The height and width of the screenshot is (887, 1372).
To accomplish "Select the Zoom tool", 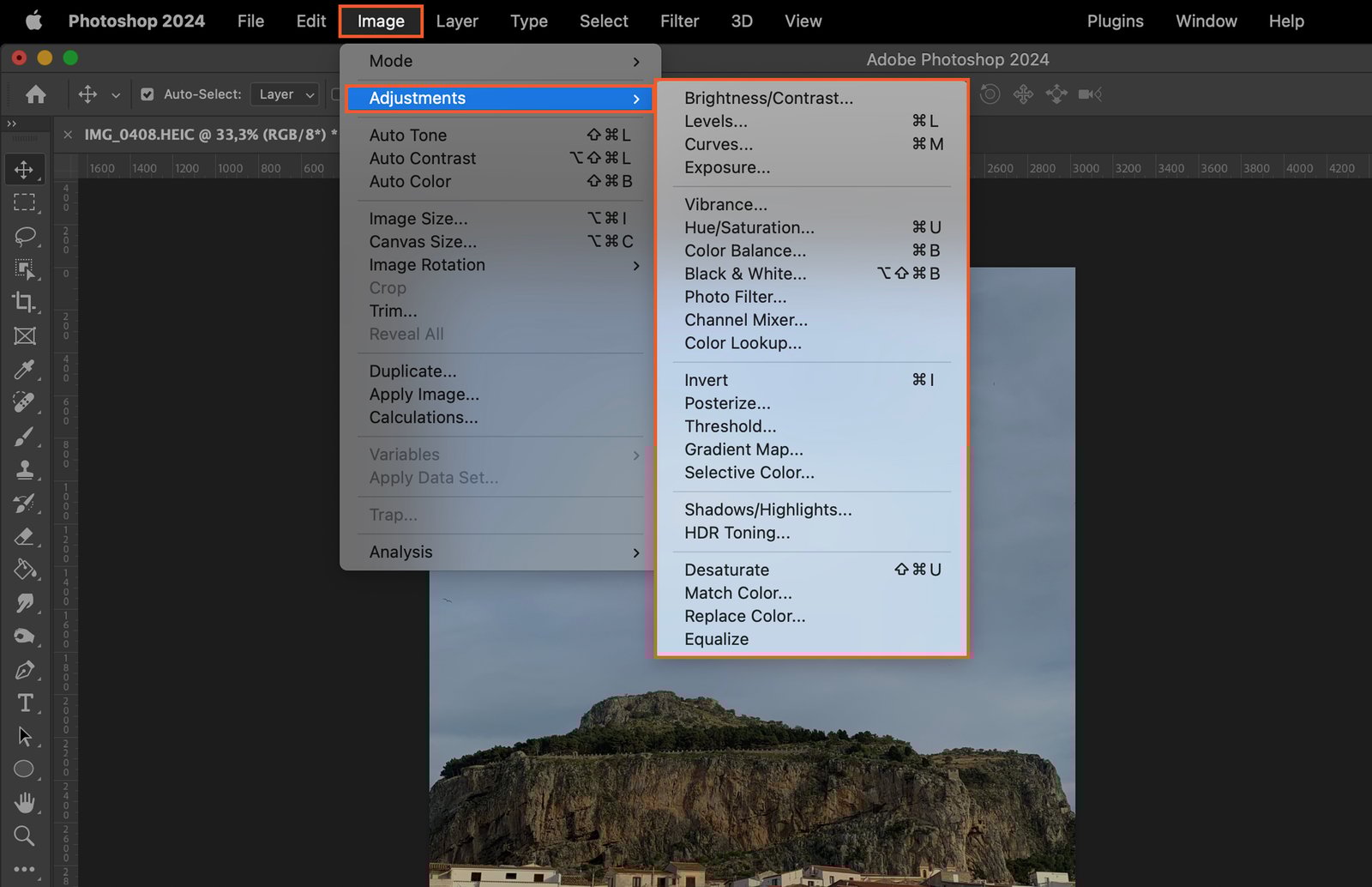I will click(x=24, y=836).
